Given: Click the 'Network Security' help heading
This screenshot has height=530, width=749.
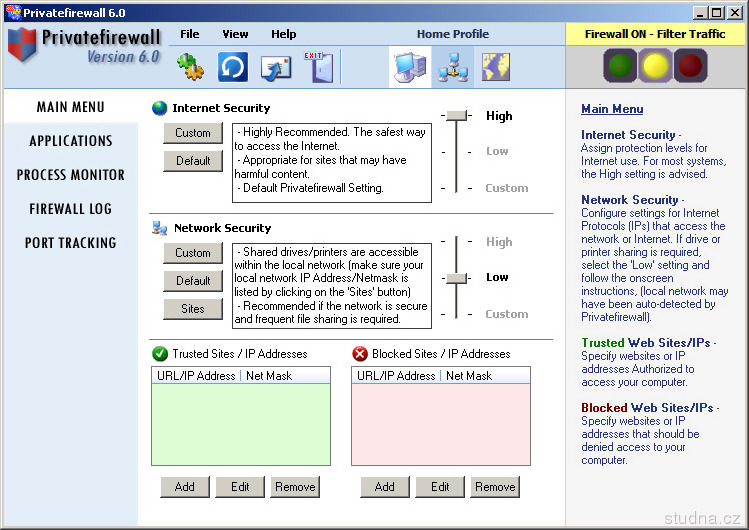Looking at the screenshot, I should (630, 200).
